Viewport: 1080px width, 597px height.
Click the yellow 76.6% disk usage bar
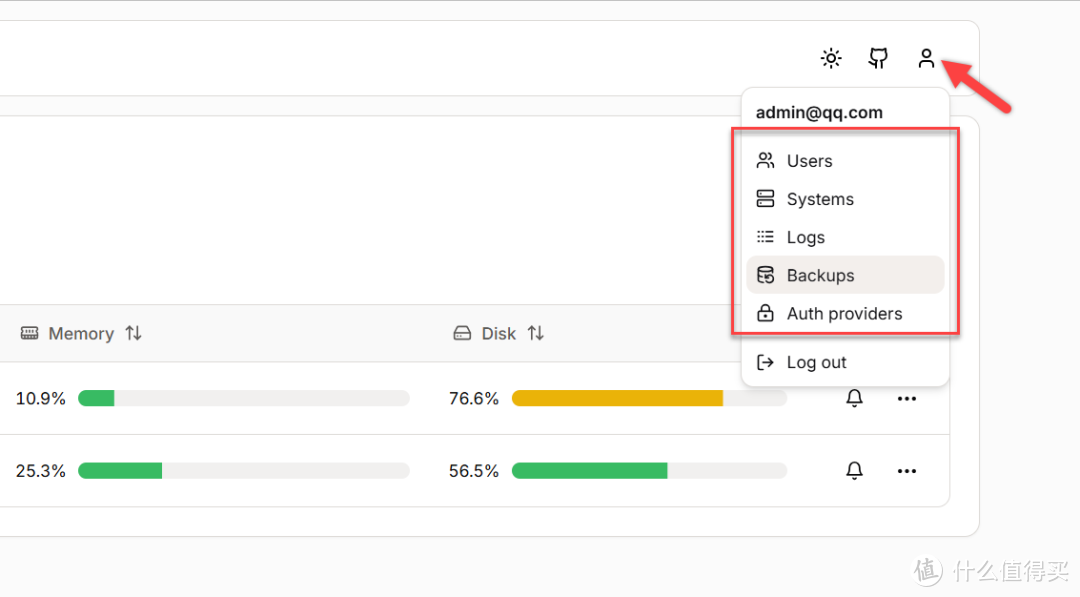click(x=617, y=398)
